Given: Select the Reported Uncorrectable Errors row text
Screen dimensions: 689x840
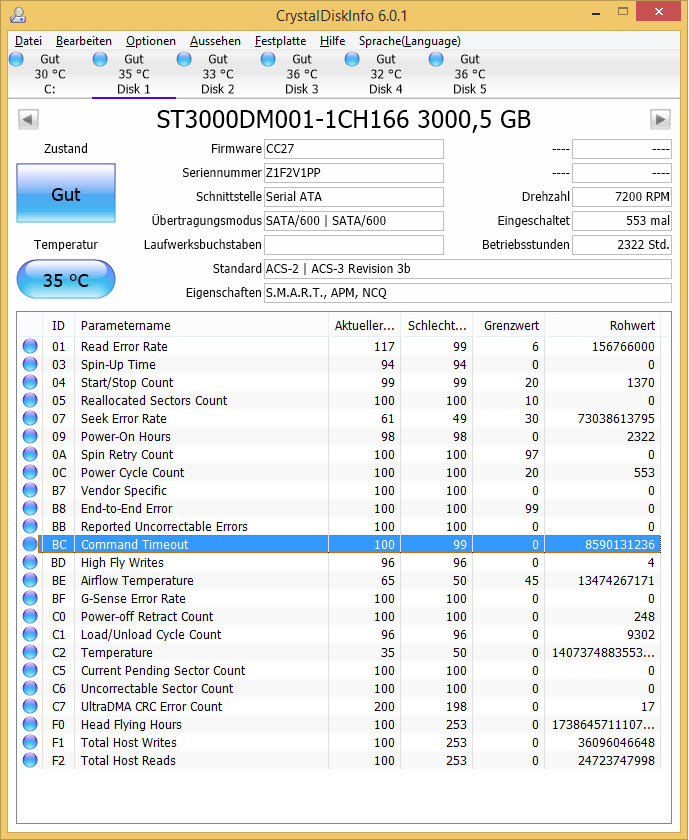Looking at the screenshot, I should pyautogui.click(x=164, y=527).
